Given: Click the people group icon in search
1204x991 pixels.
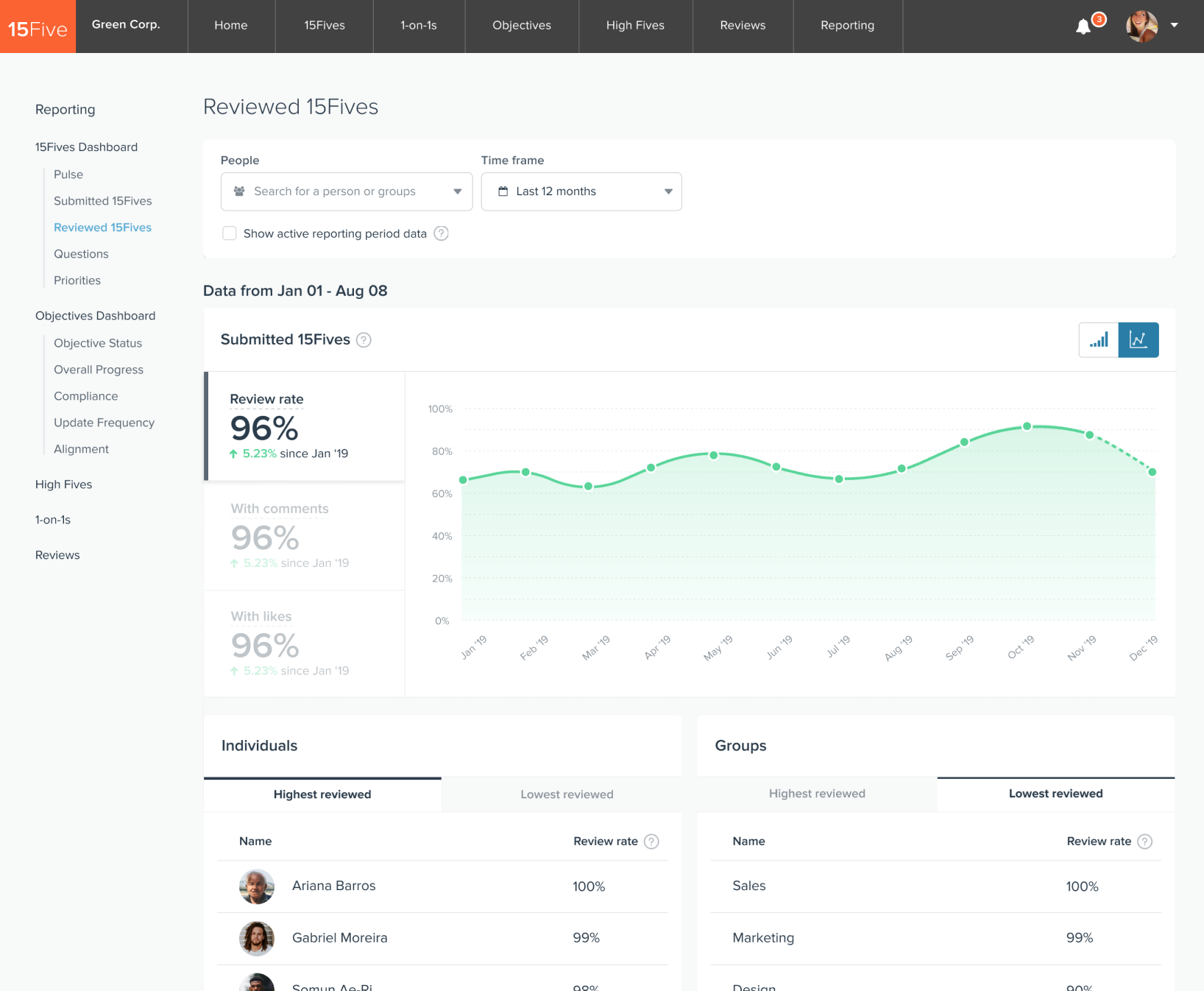Looking at the screenshot, I should point(239,191).
